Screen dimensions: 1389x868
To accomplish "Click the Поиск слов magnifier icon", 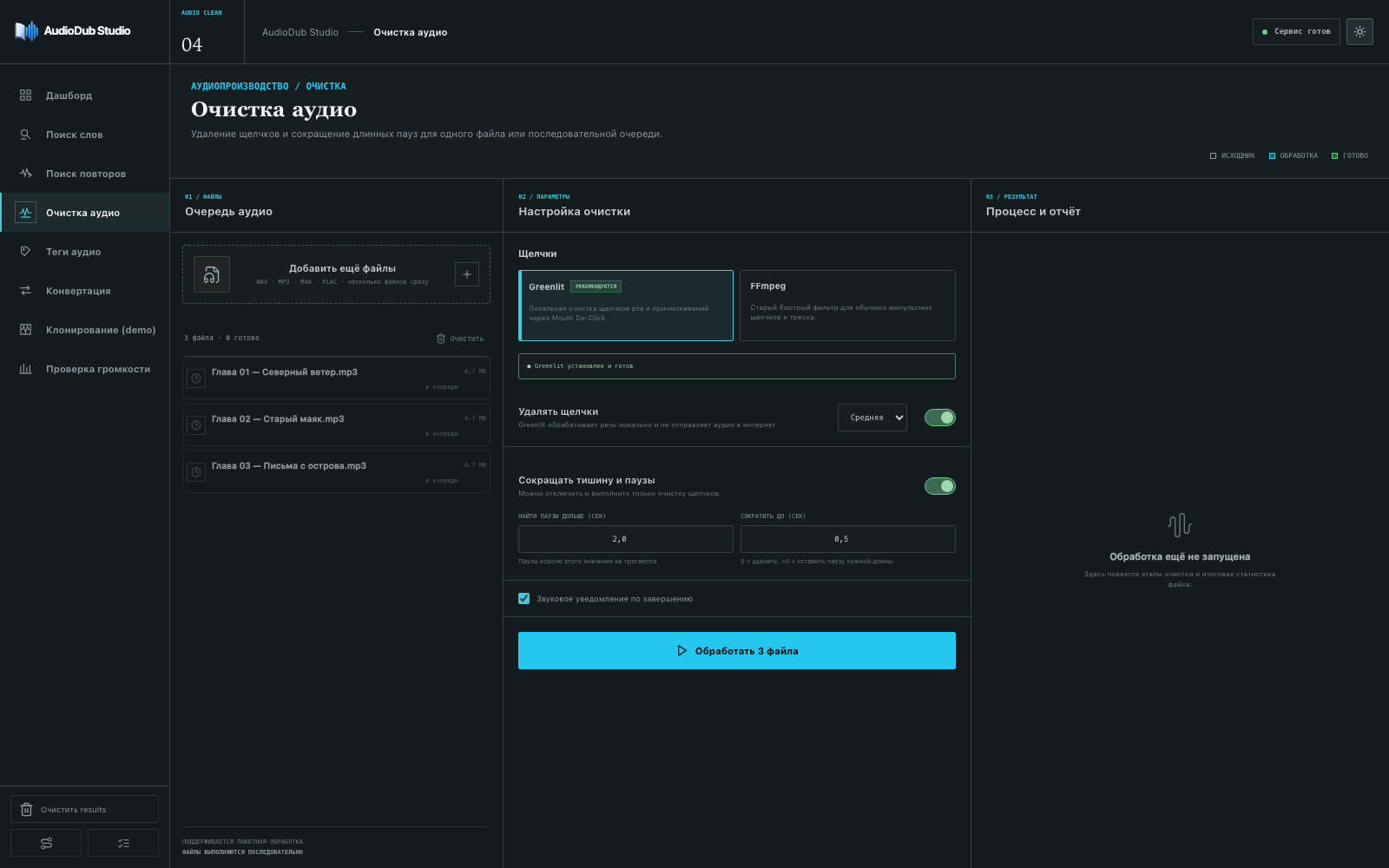I will pyautogui.click(x=25, y=135).
